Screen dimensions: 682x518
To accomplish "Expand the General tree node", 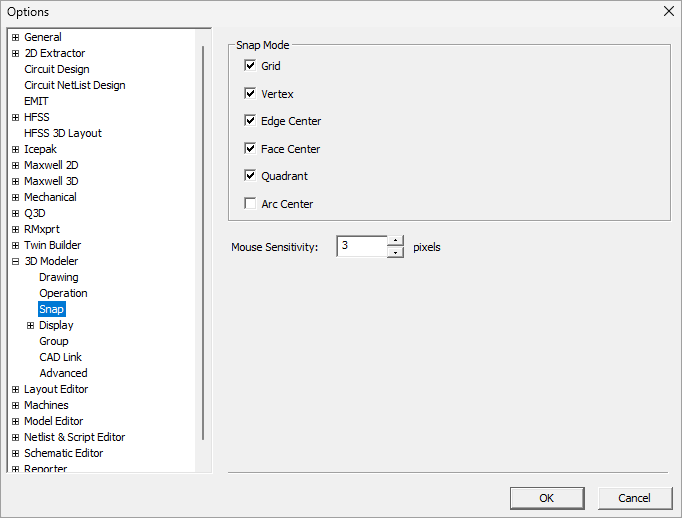I will coord(16,37).
